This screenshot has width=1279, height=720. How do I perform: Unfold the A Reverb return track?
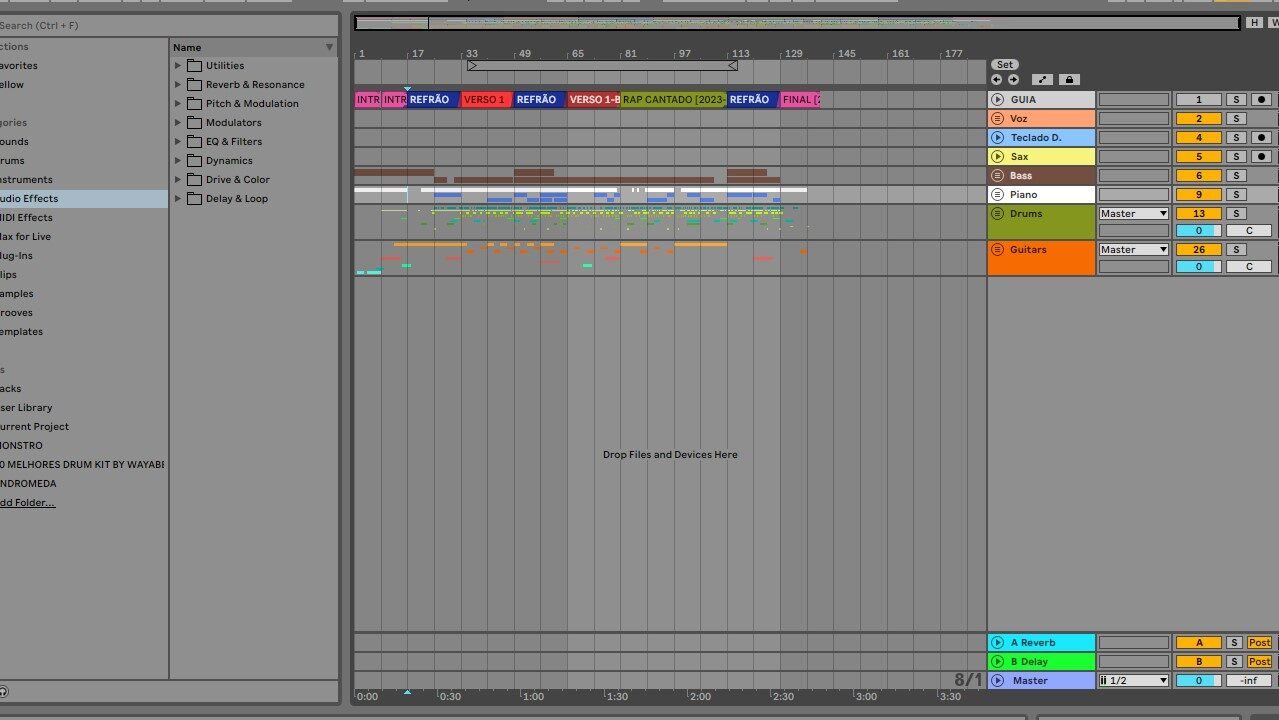[x=997, y=643]
